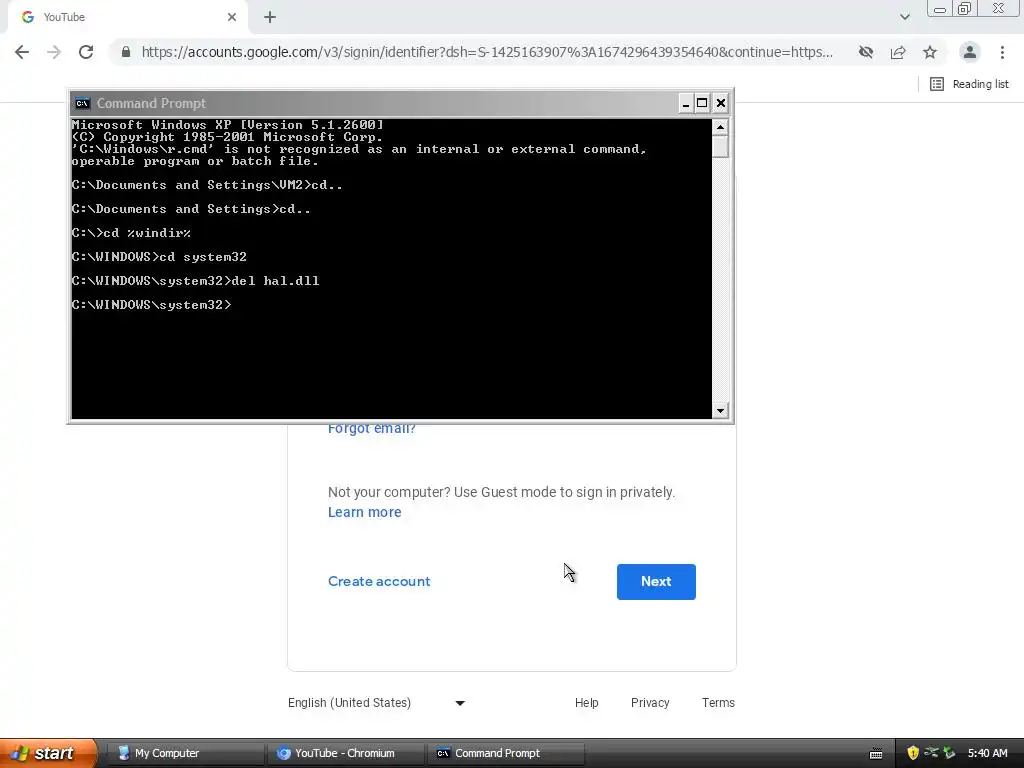This screenshot has width=1024, height=768.
Task: Bookmark this page with the star icon
Action: (x=930, y=52)
